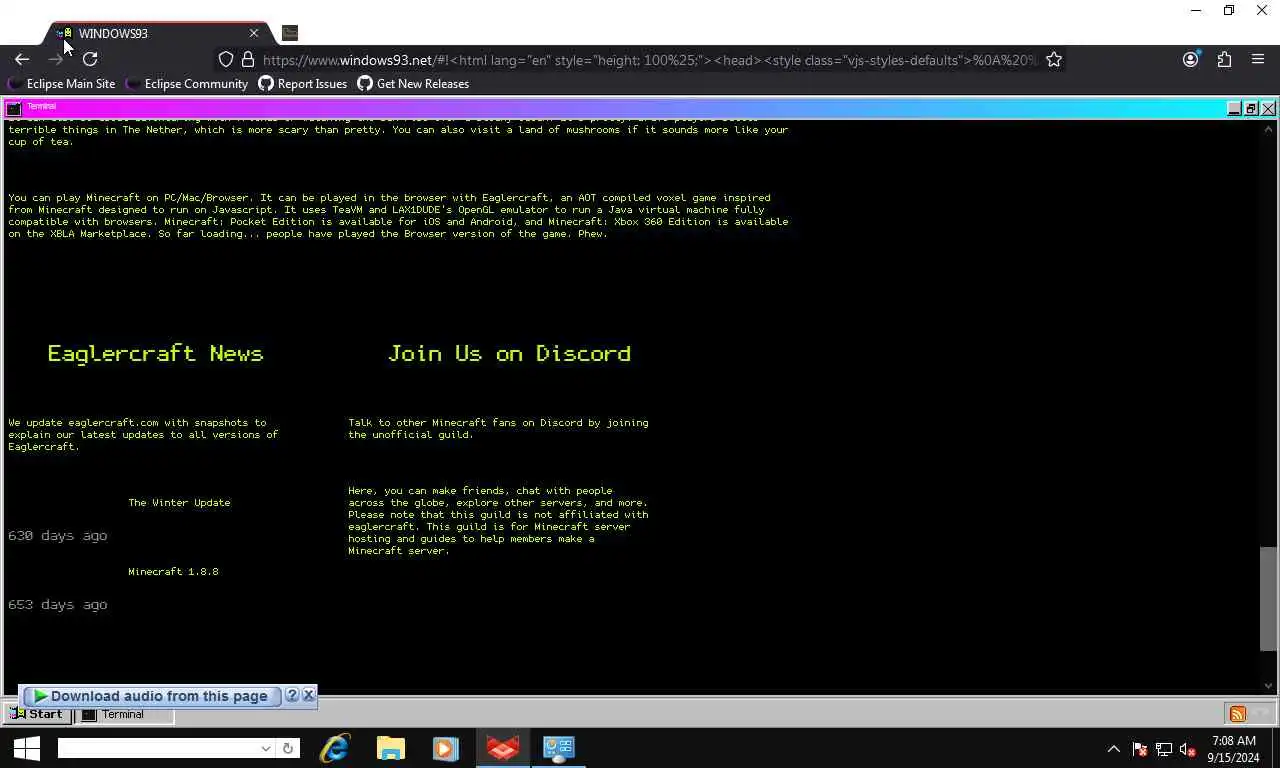The height and width of the screenshot is (768, 1280).
Task: Open File Explorer from the taskbar
Action: click(390, 748)
